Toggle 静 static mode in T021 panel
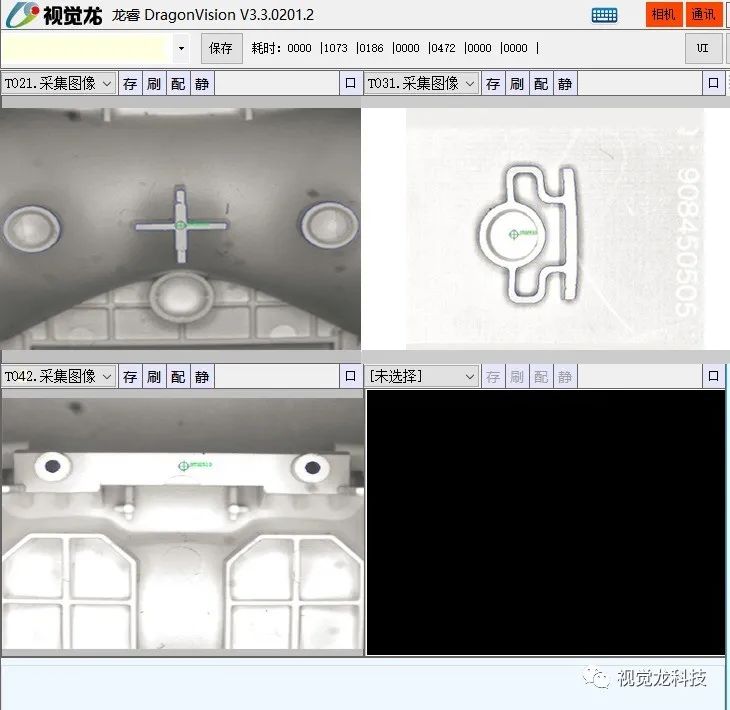The width and height of the screenshot is (730, 710). pyautogui.click(x=202, y=84)
